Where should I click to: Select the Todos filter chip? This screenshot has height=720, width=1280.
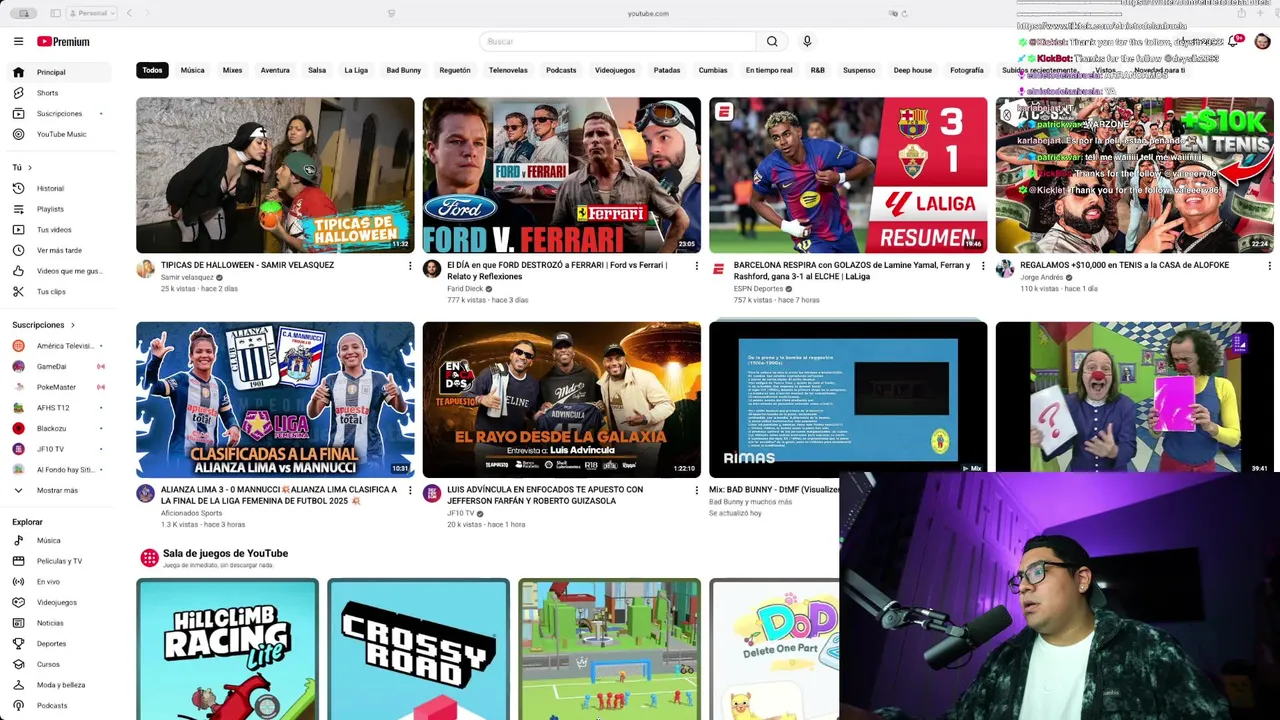click(152, 70)
